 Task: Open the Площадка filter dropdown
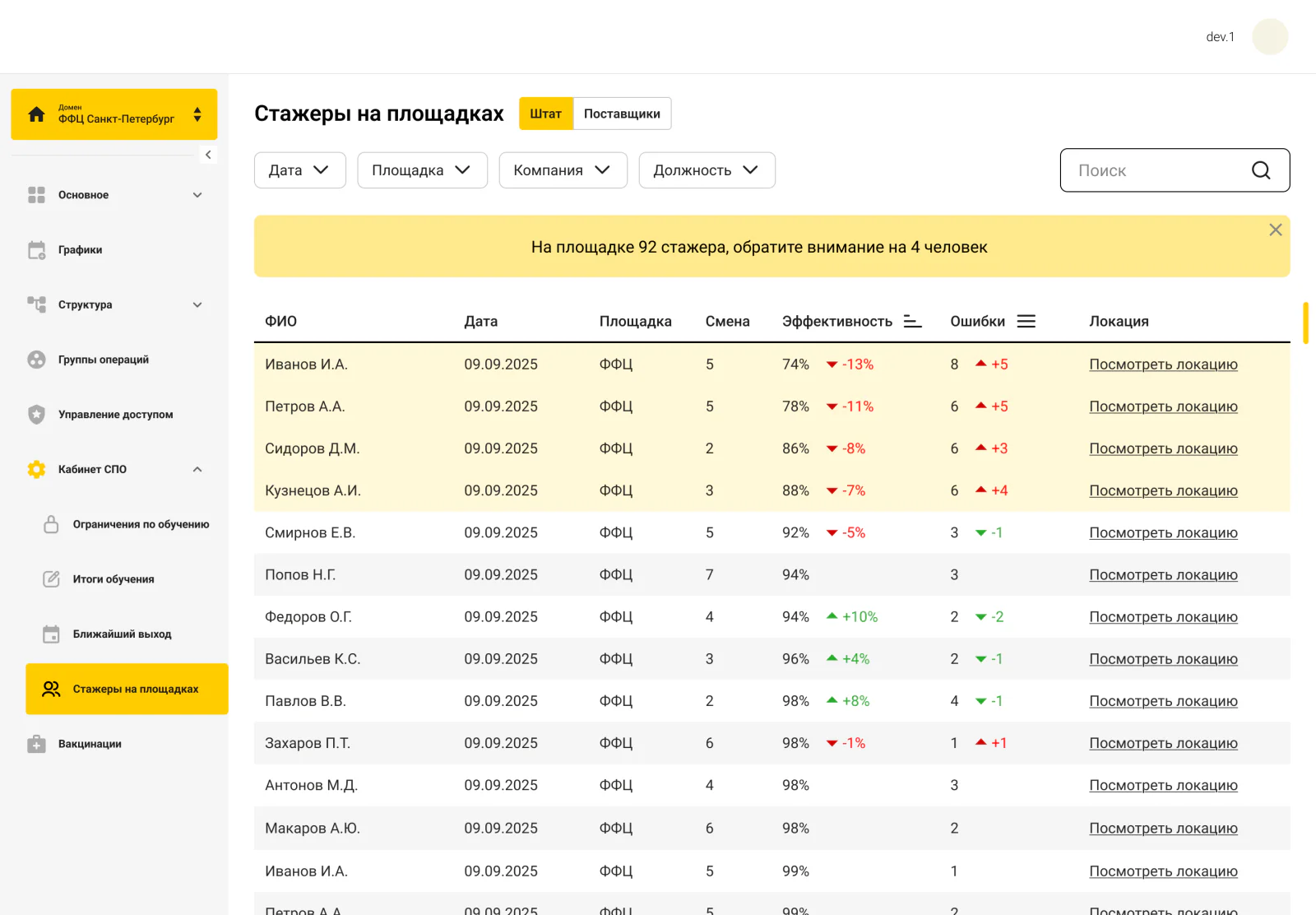(x=423, y=170)
